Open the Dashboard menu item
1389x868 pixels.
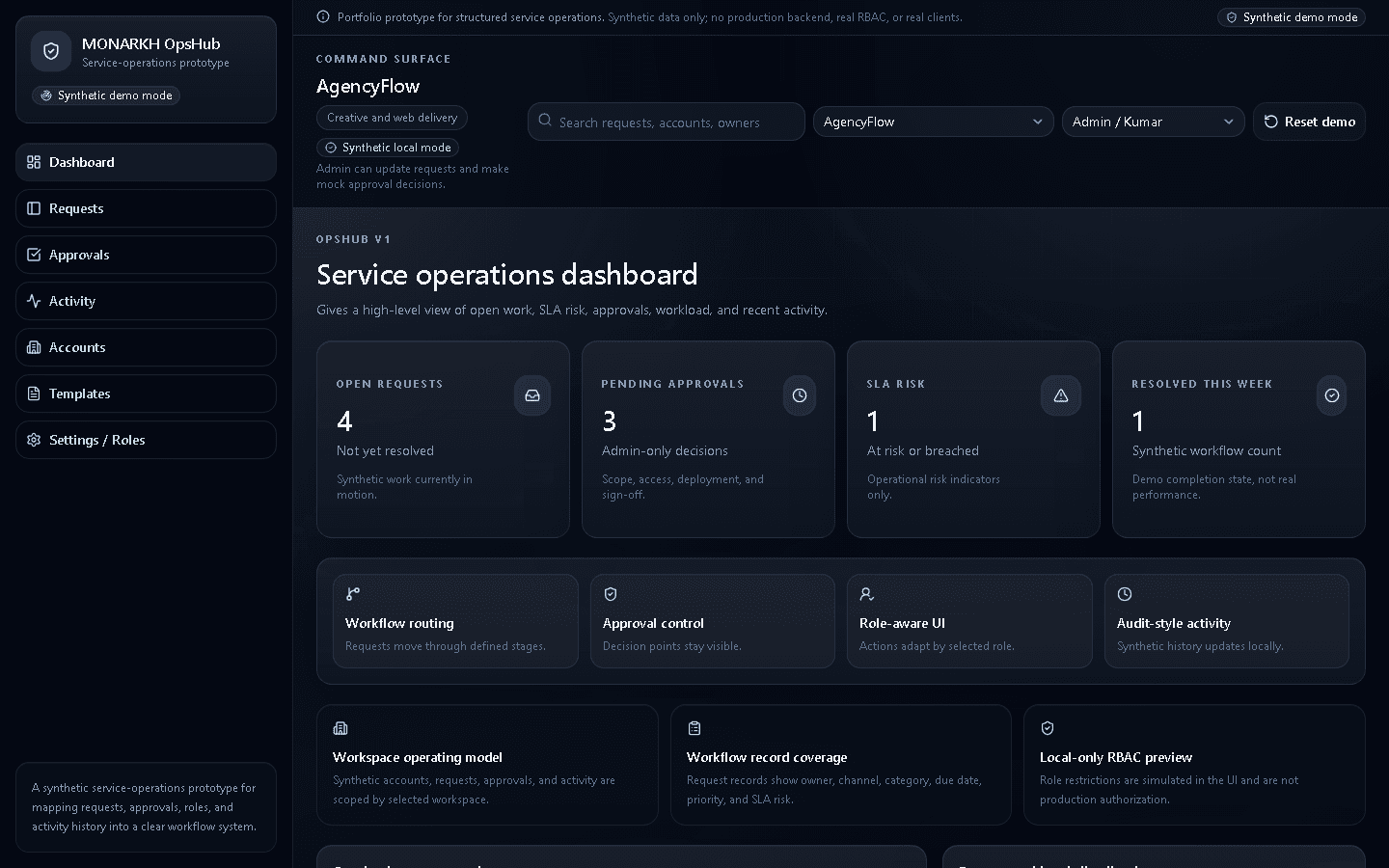pyautogui.click(x=146, y=162)
